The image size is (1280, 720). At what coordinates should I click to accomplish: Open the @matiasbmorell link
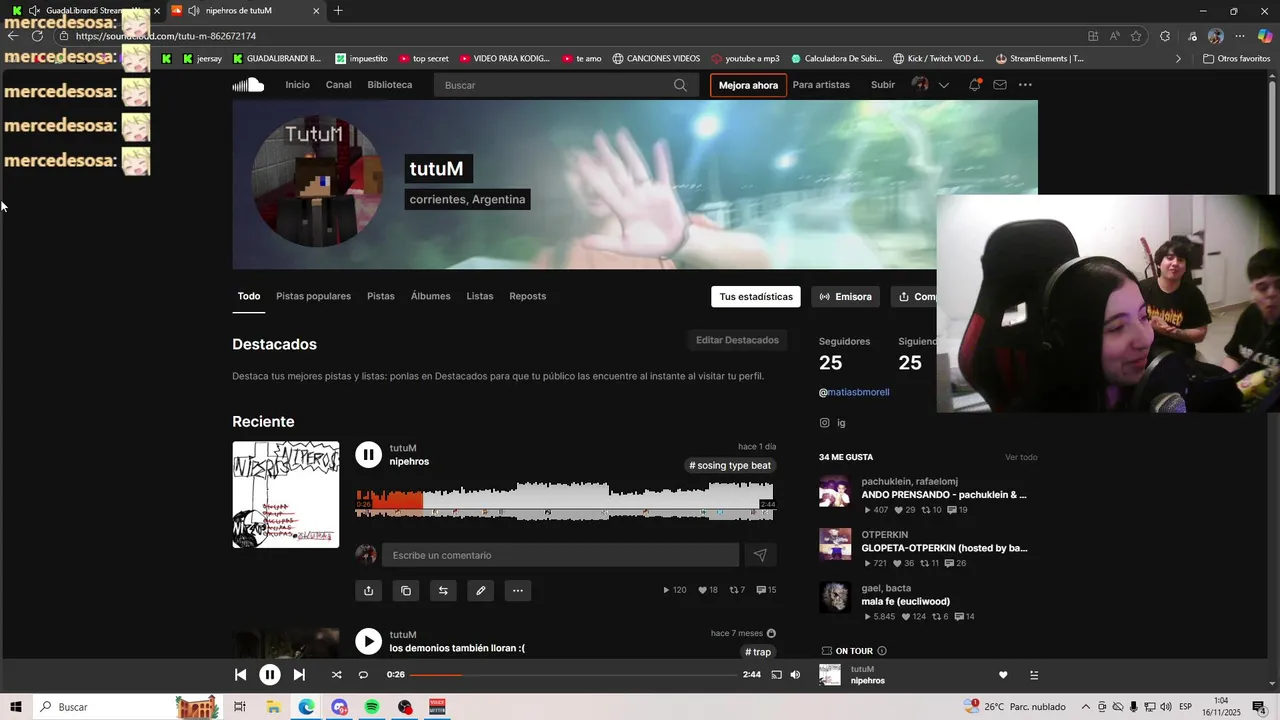(x=854, y=392)
